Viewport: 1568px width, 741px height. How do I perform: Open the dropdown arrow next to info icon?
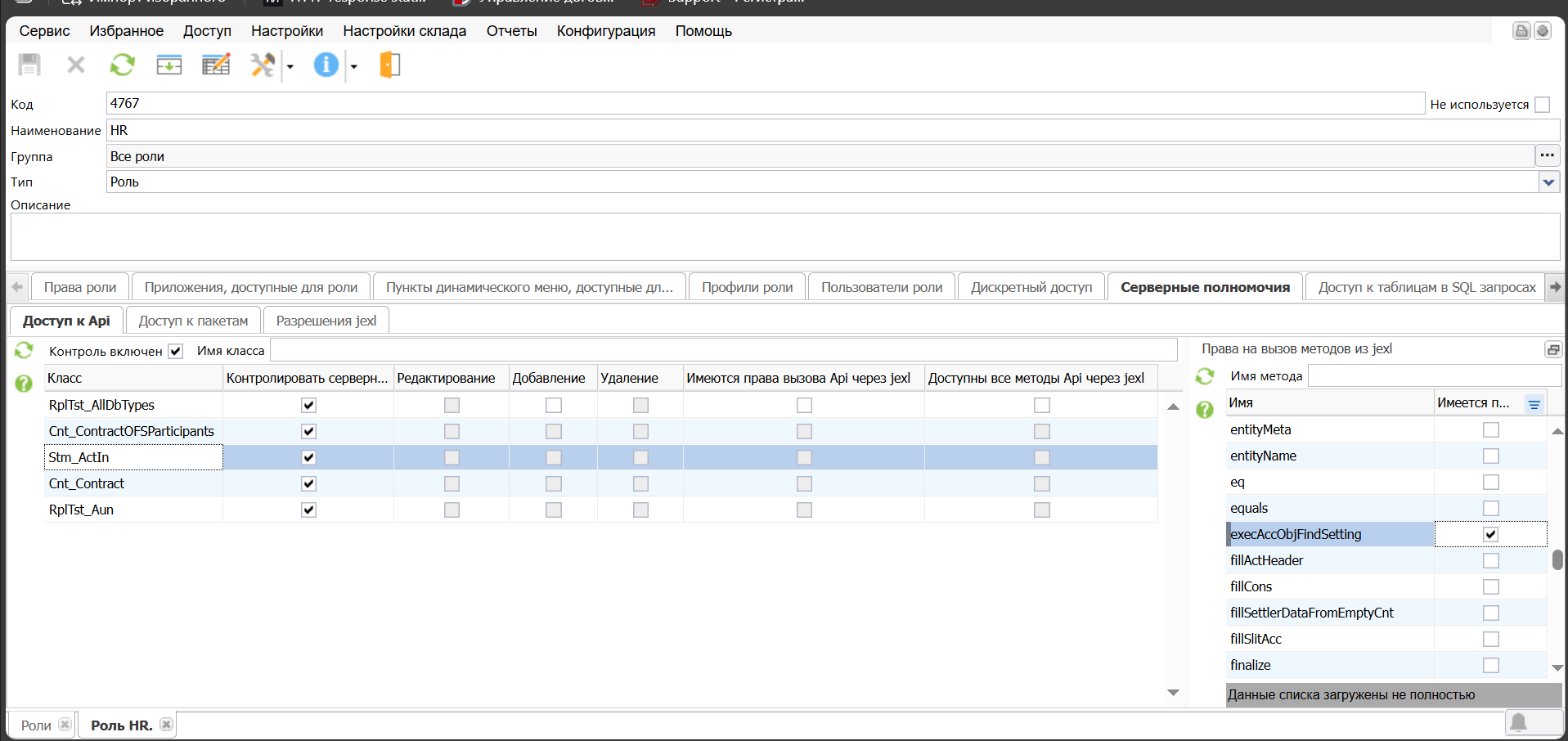[354, 67]
